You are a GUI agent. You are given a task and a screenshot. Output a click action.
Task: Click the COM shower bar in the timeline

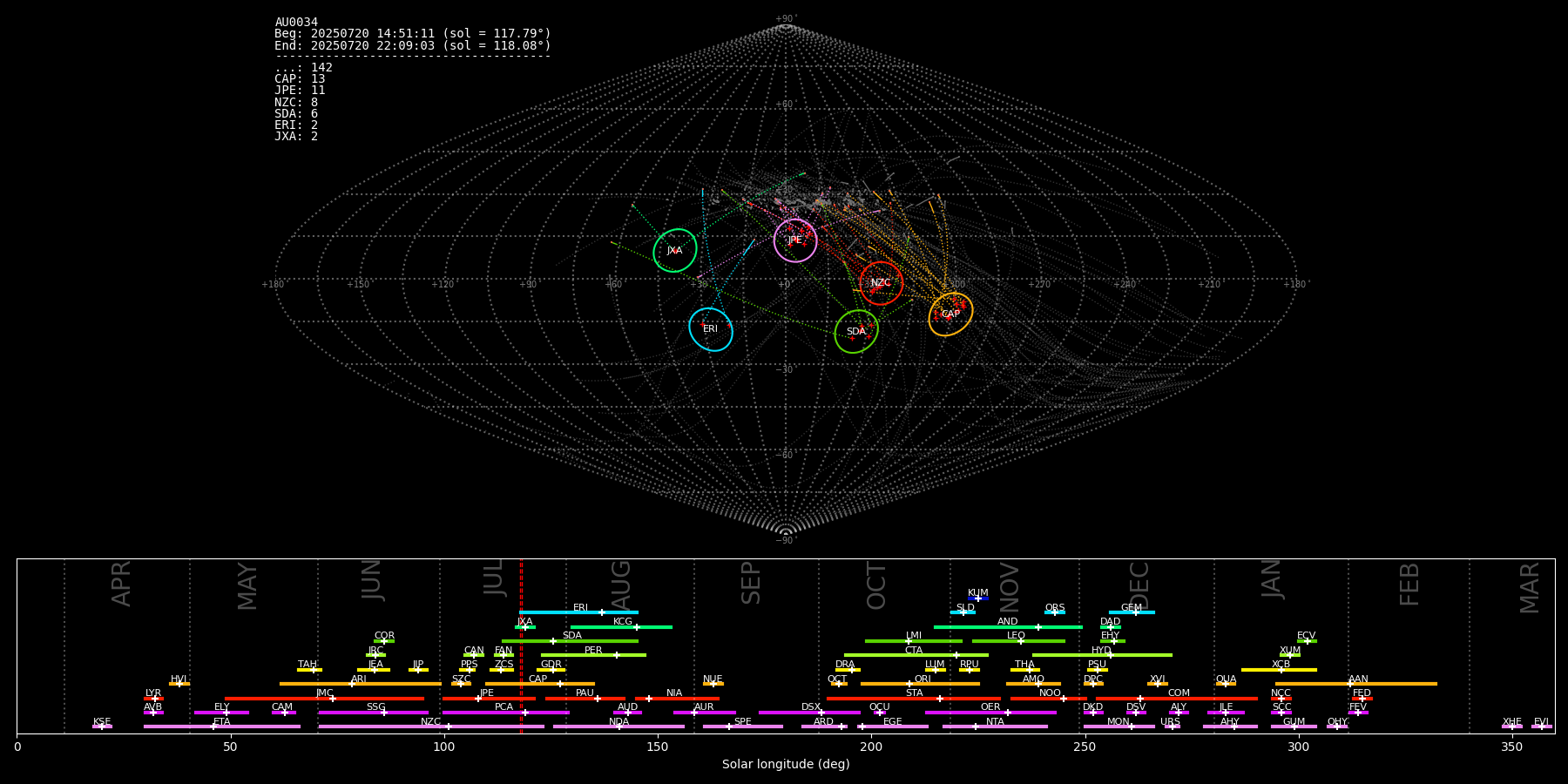(1178, 699)
